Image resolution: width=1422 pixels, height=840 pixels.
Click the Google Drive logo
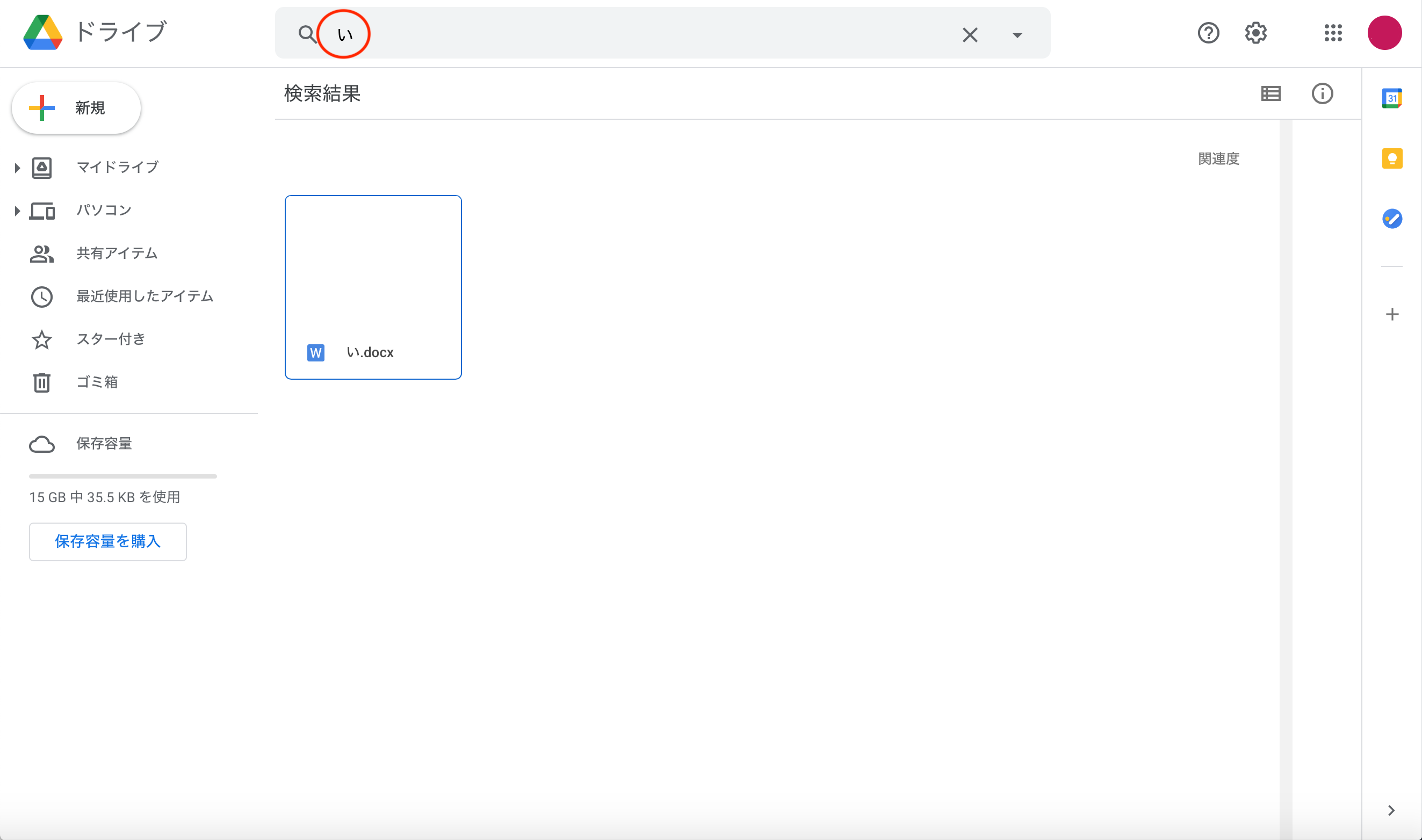[x=43, y=33]
